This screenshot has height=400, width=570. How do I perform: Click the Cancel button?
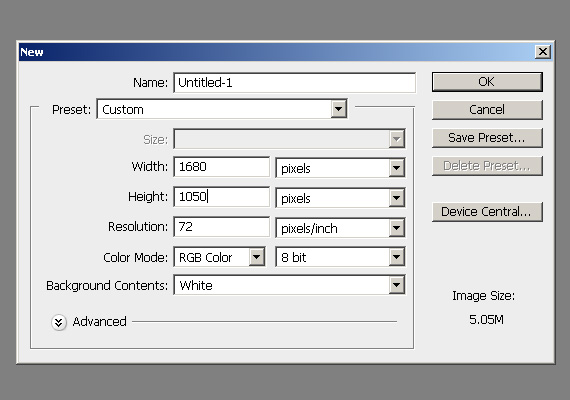487,109
